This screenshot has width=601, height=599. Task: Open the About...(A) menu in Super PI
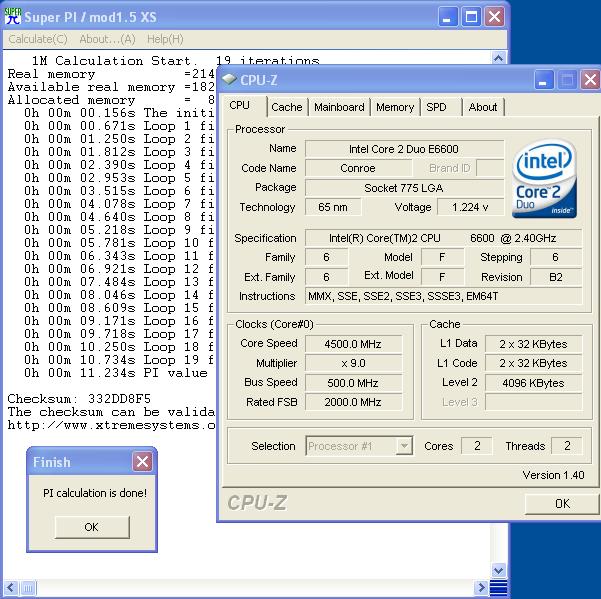(107, 39)
